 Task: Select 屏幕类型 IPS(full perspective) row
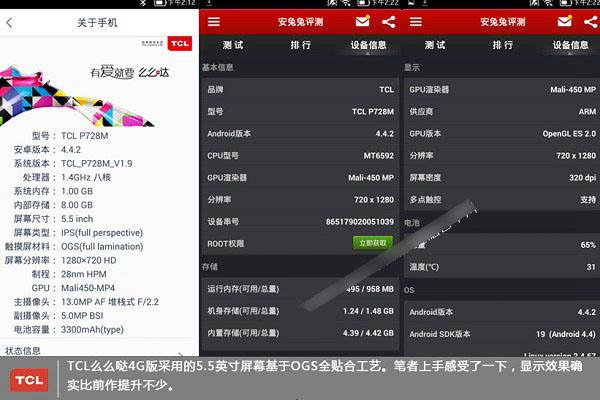point(78,233)
